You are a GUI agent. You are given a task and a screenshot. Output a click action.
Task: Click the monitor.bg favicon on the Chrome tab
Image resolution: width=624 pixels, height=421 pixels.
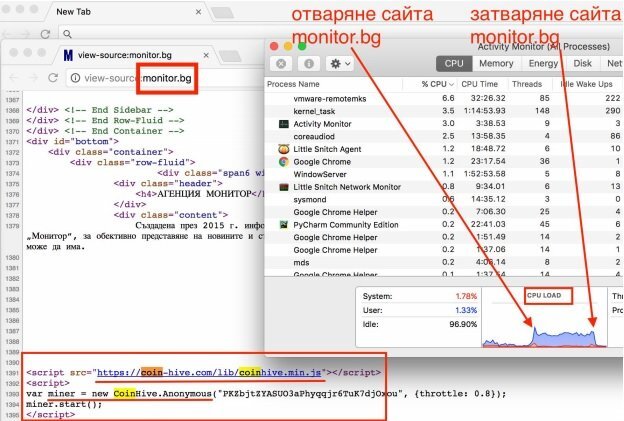click(x=68, y=55)
